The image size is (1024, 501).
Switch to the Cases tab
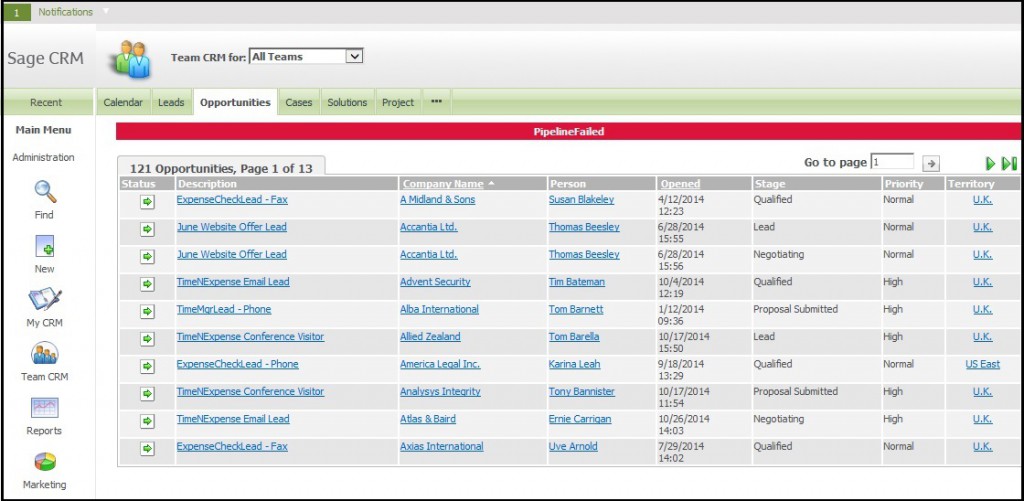[x=299, y=103]
